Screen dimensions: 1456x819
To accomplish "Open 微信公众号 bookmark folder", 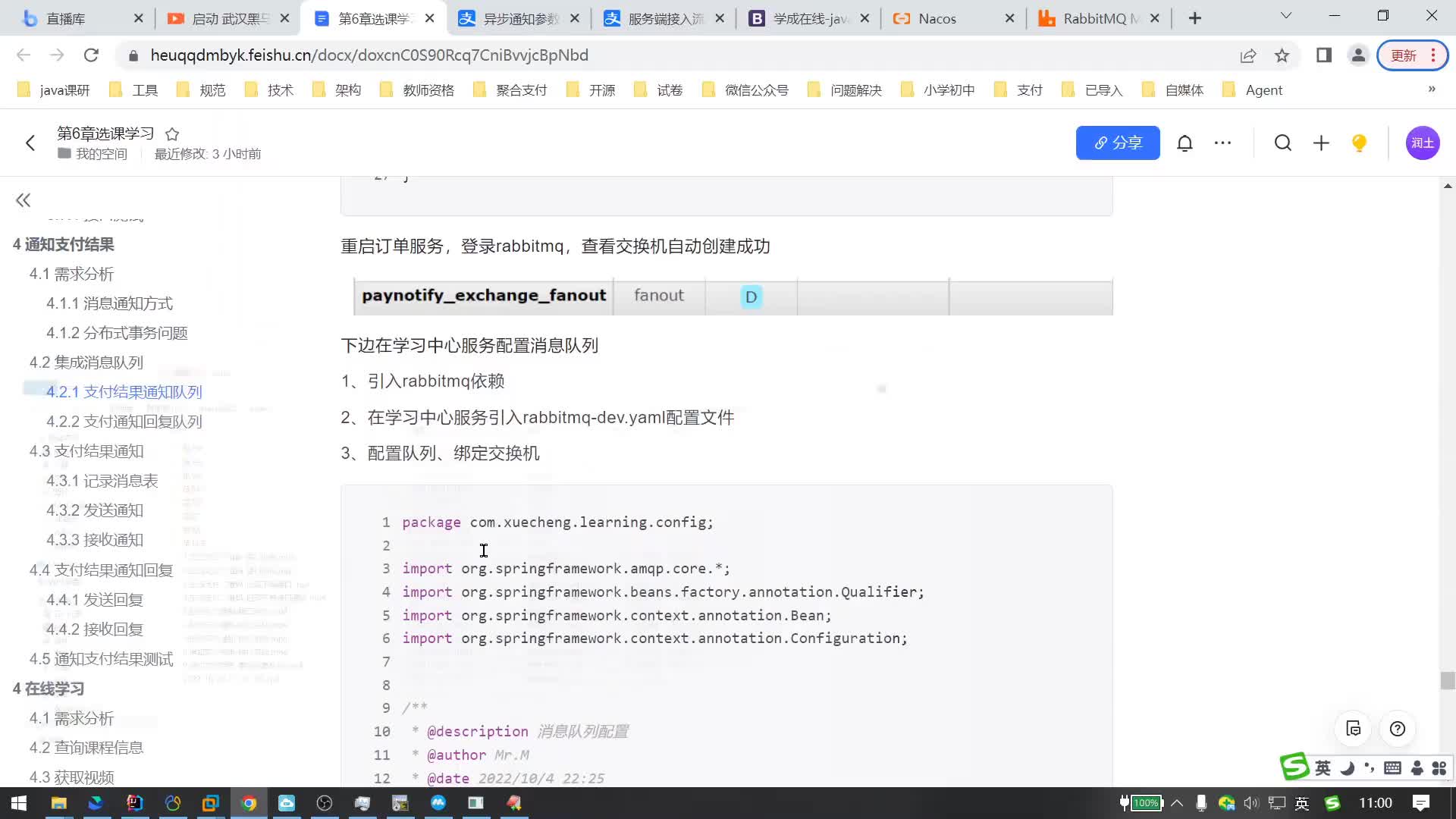I will [x=745, y=90].
